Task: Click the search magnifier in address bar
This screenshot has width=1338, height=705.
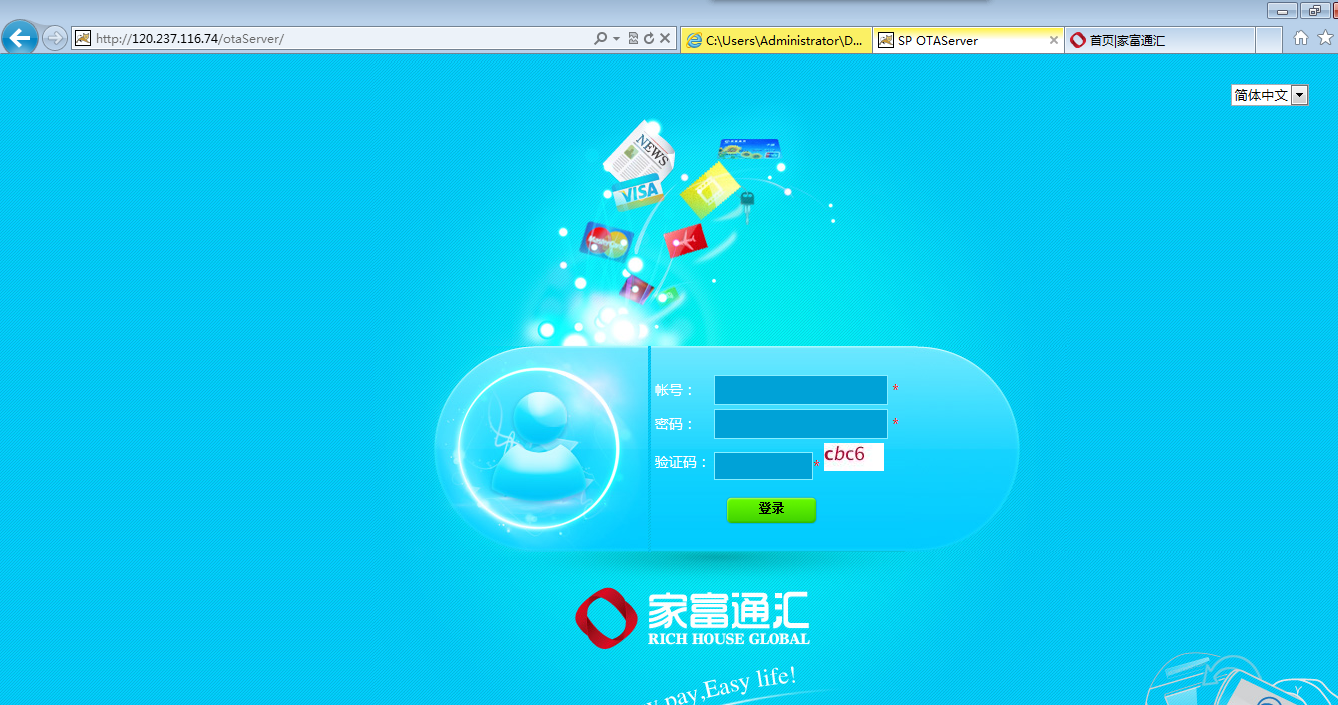Action: [x=600, y=39]
